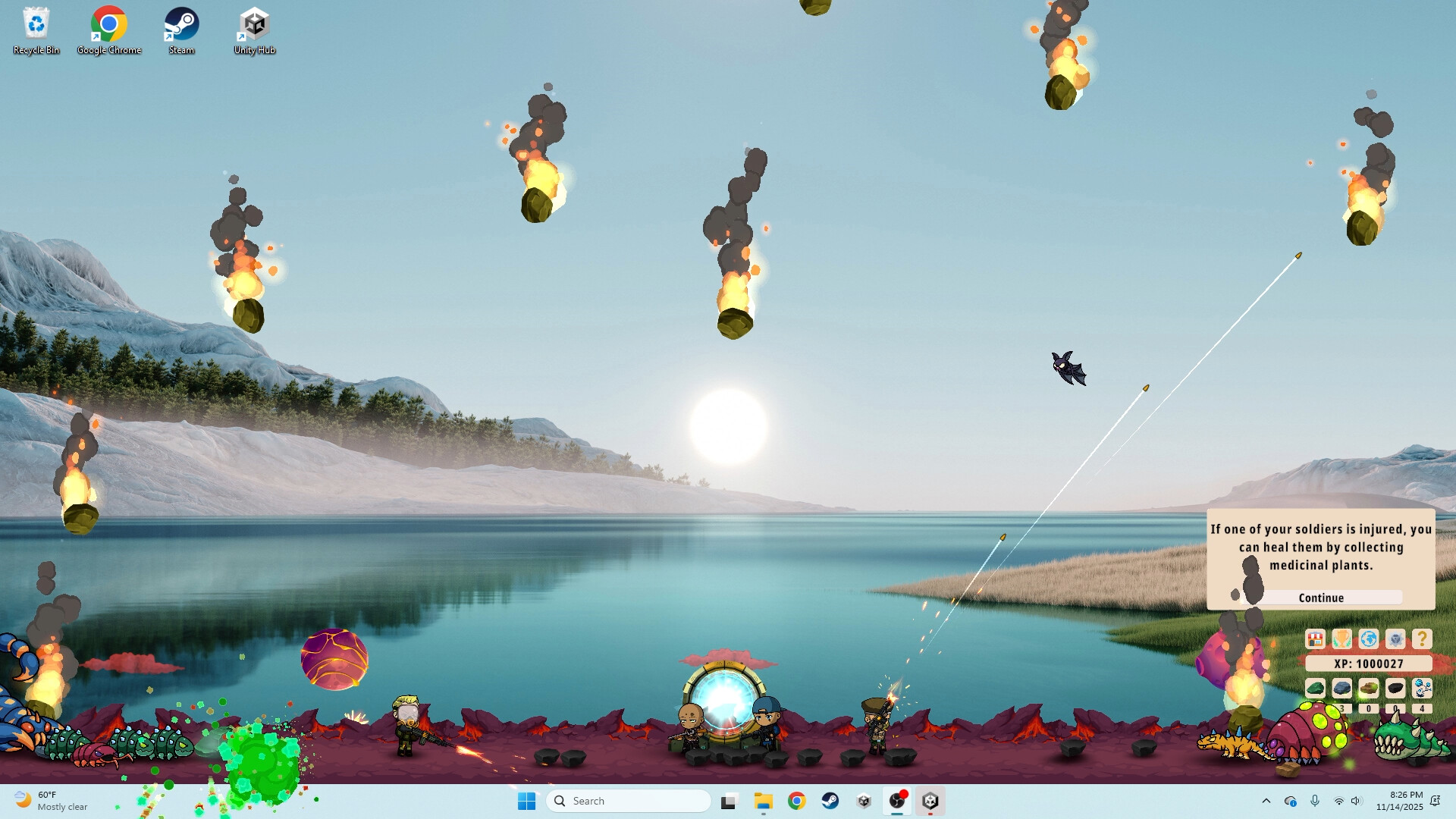1456x819 pixels.
Task: Click the taskbar Search field
Action: pyautogui.click(x=628, y=801)
